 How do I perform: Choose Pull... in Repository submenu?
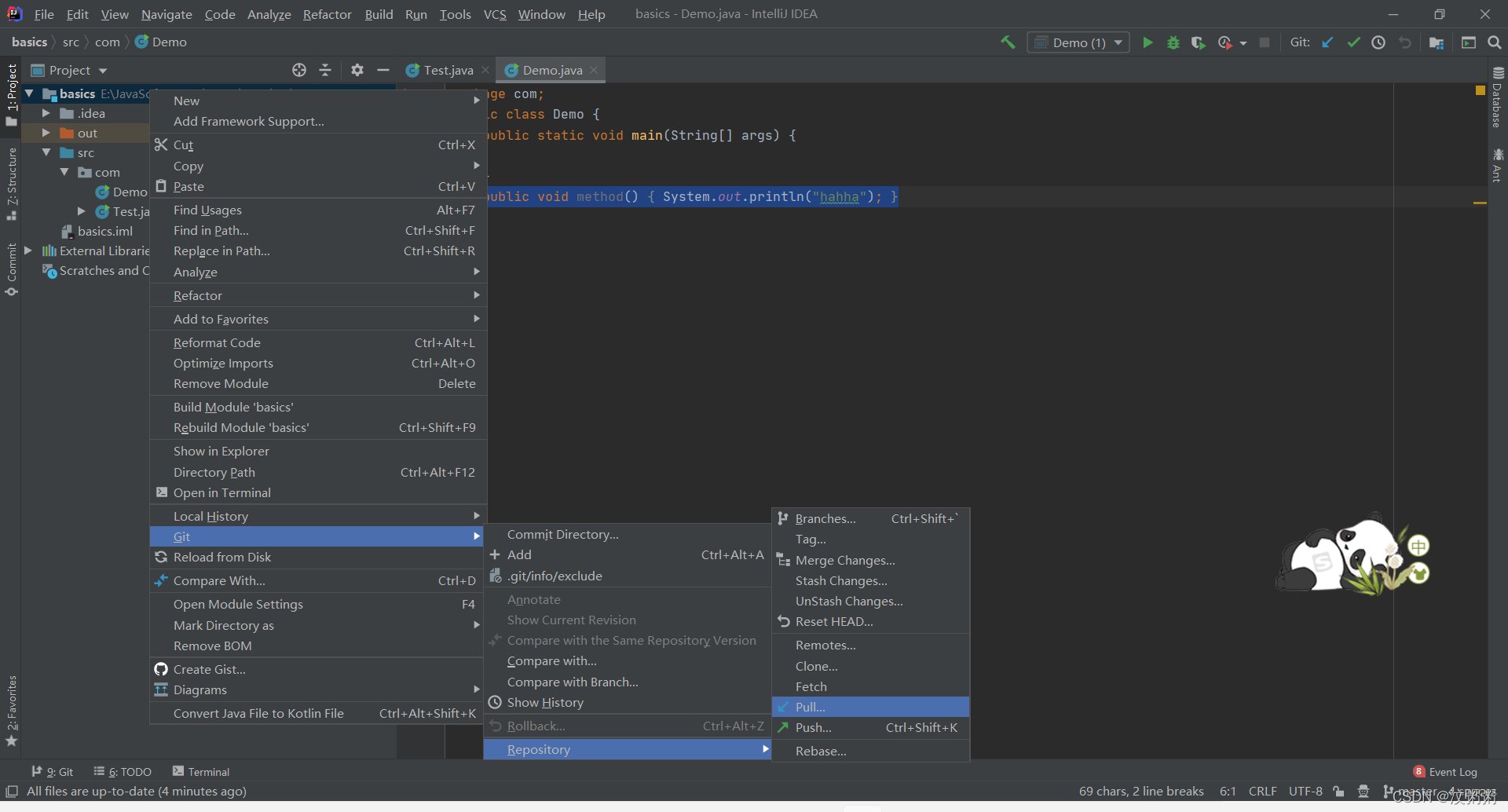click(x=870, y=707)
